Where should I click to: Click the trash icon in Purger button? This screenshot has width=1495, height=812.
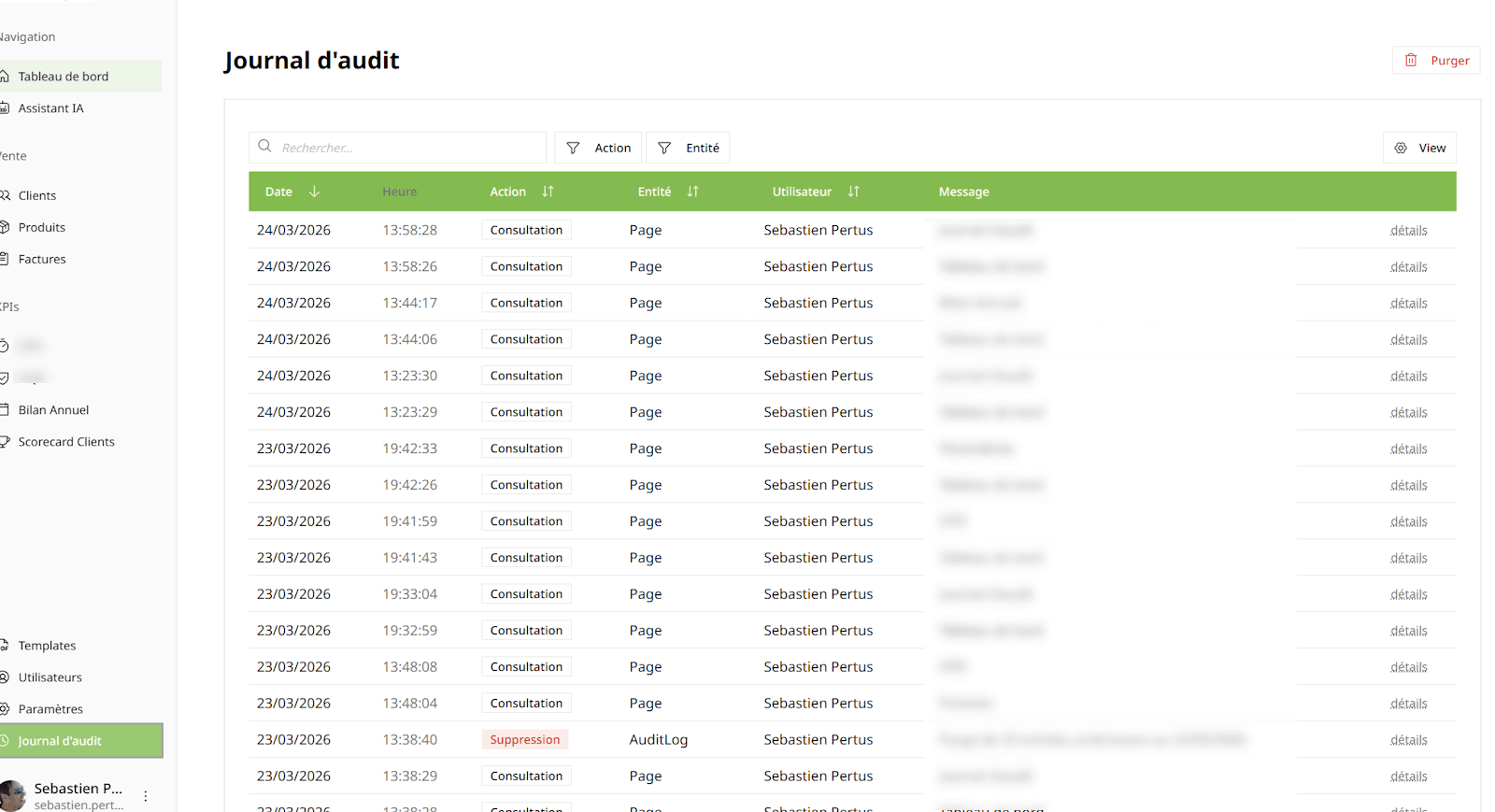point(1411,60)
